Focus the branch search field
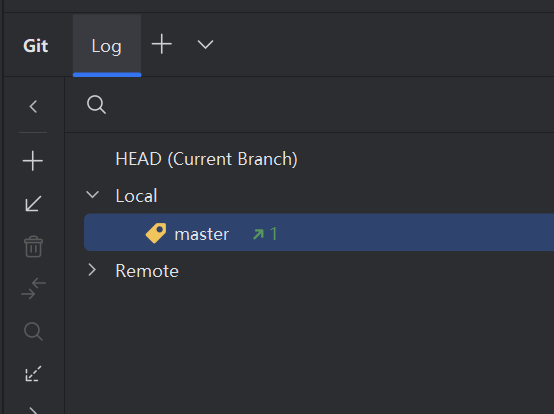Viewport: 554px width, 414px height. [310, 105]
